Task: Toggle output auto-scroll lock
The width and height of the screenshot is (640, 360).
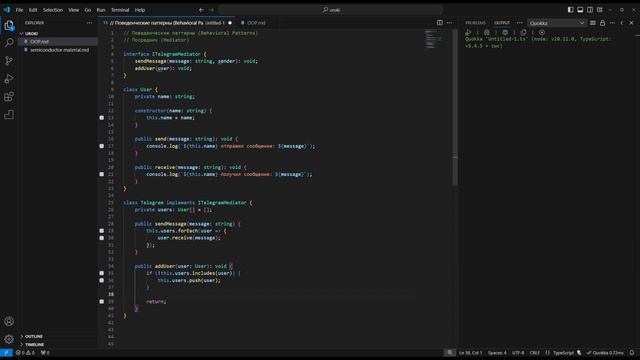Action: 602,23
